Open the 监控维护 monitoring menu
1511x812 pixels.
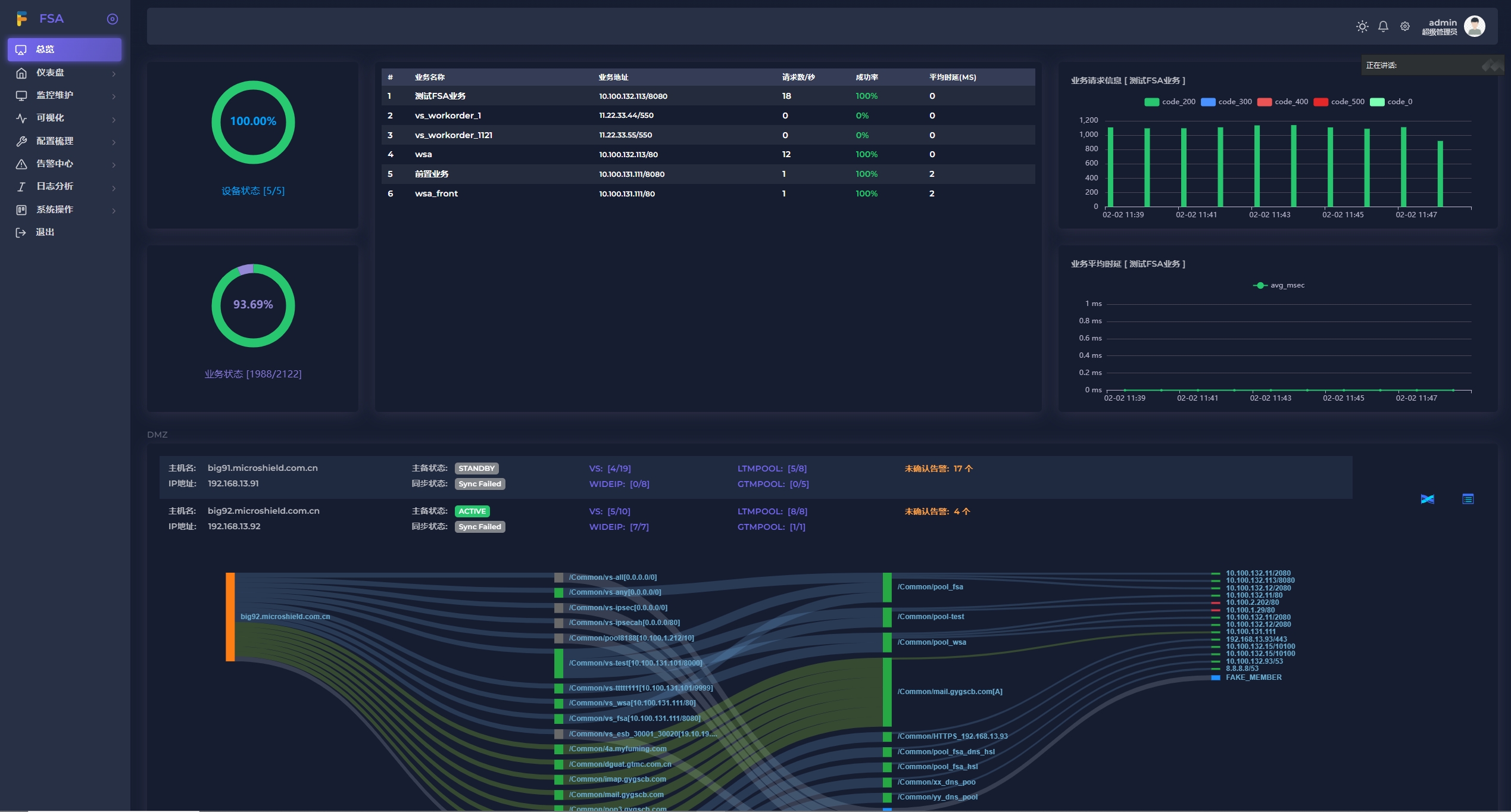pos(64,95)
